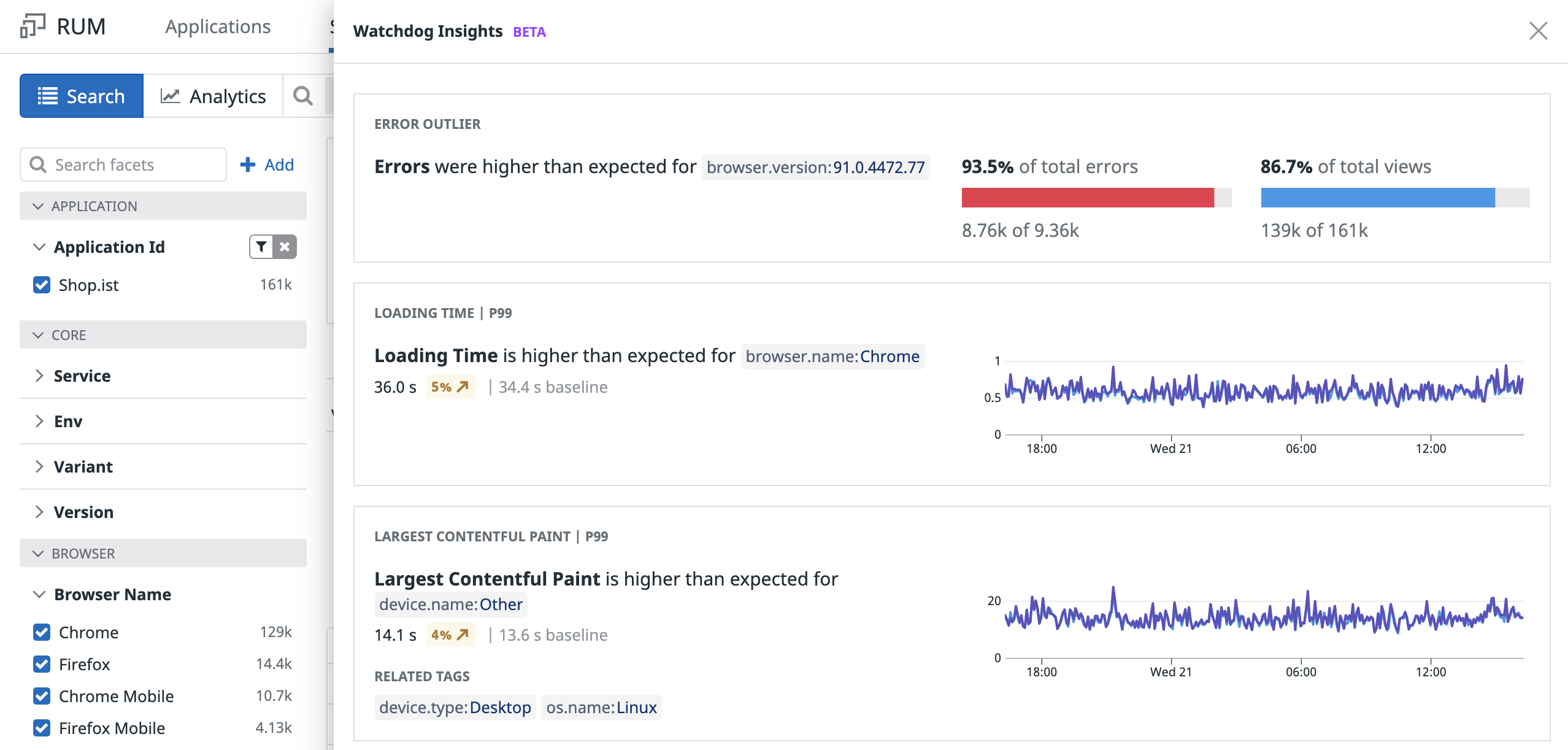Viewport: 1568px width, 750px height.
Task: Toggle the Chrome Mobile checkbox
Action: (42, 696)
